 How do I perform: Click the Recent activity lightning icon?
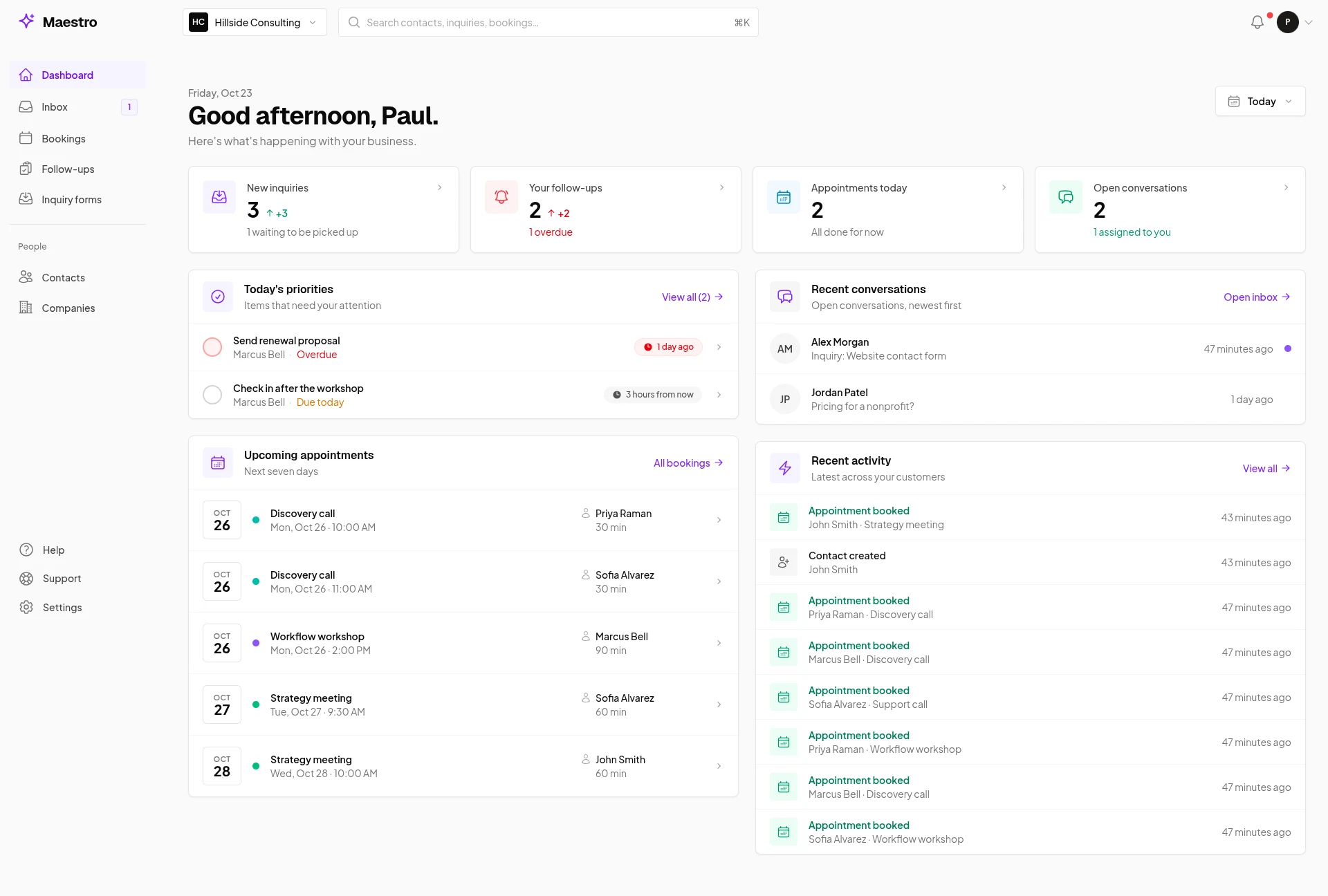785,468
